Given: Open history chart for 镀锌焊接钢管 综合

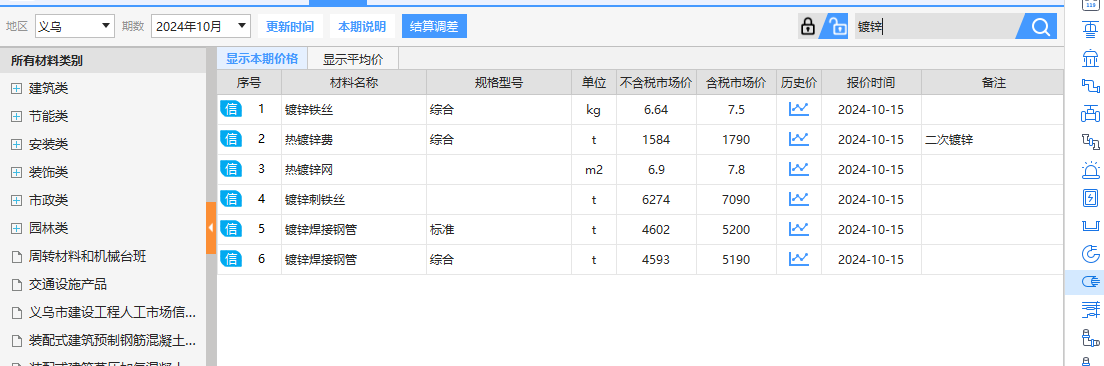Looking at the screenshot, I should point(798,259).
